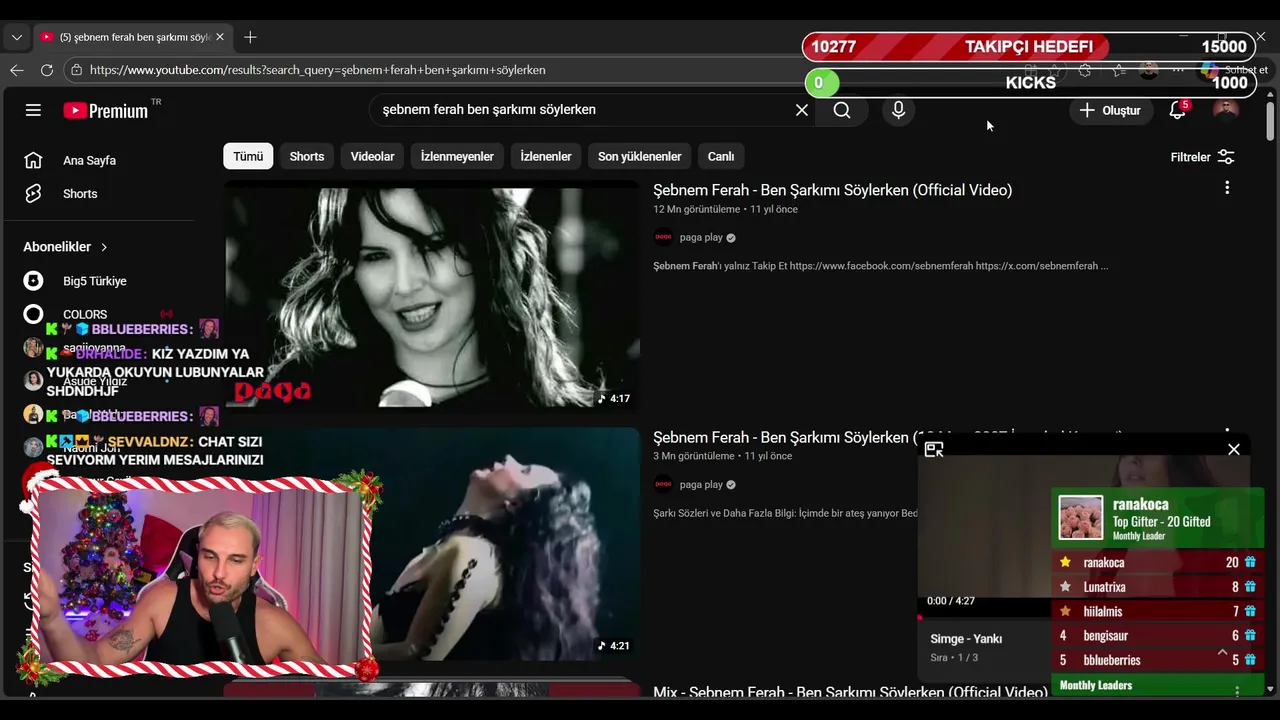
Task: Select the İzlenenler filter chip
Action: pyautogui.click(x=546, y=156)
